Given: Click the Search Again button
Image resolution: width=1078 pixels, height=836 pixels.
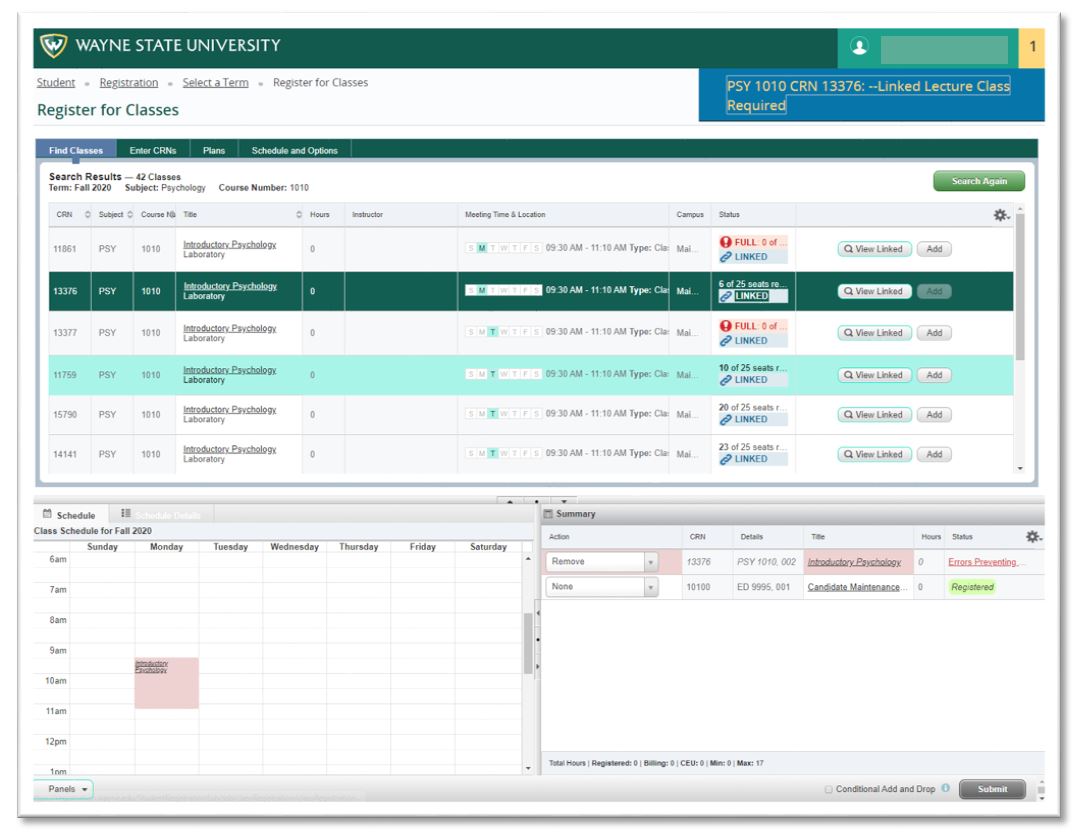Looking at the screenshot, I should pyautogui.click(x=979, y=181).
